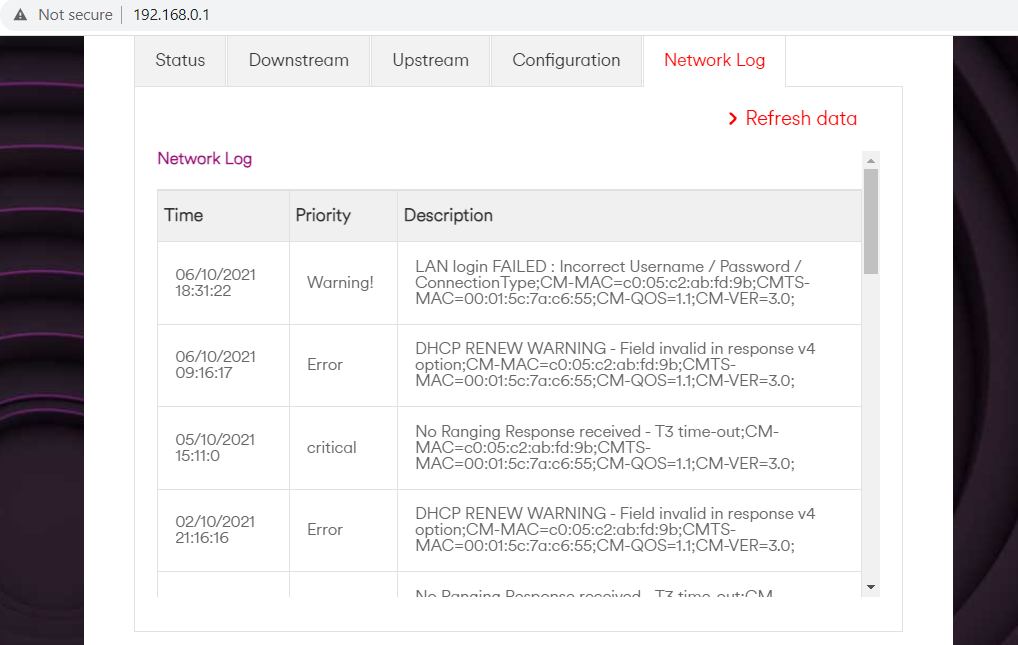1018x645 pixels.
Task: Switch to the Downstream tab
Action: coord(298,60)
